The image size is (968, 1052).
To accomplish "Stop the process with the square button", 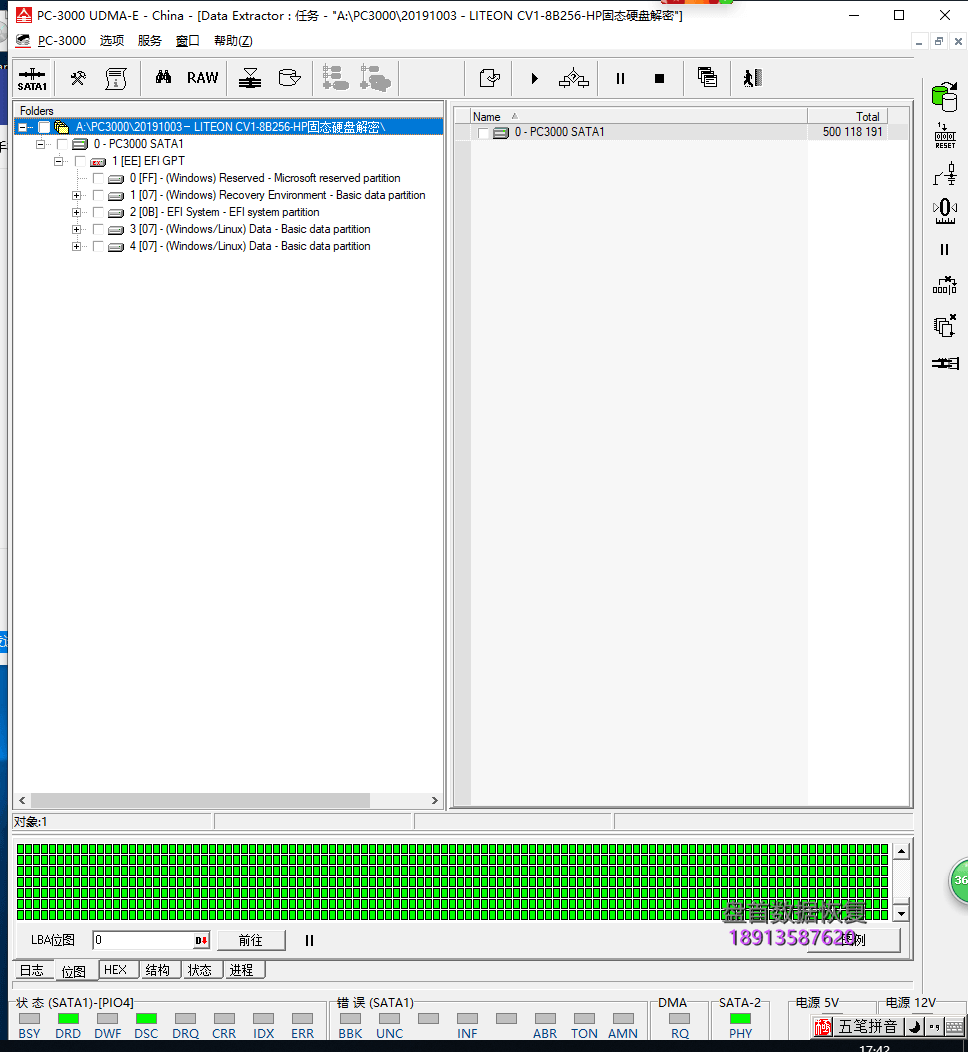I will tap(659, 78).
